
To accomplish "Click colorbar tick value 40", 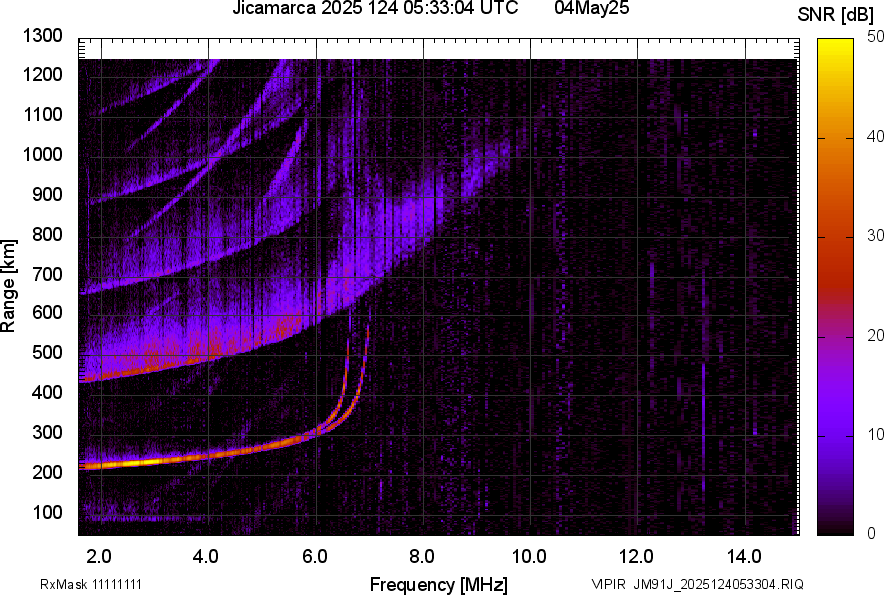I will pos(876,136).
